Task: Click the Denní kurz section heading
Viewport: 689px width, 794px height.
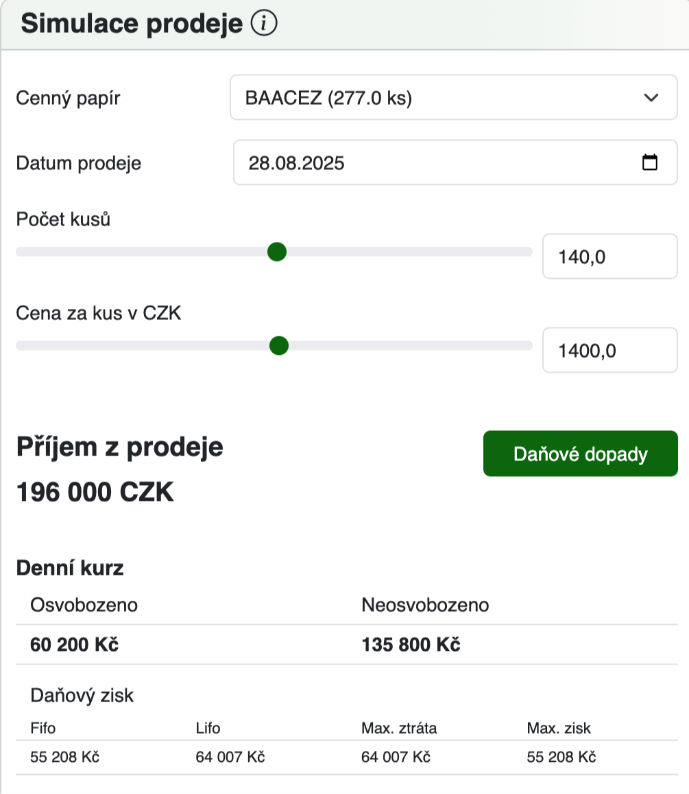Action: (70, 568)
